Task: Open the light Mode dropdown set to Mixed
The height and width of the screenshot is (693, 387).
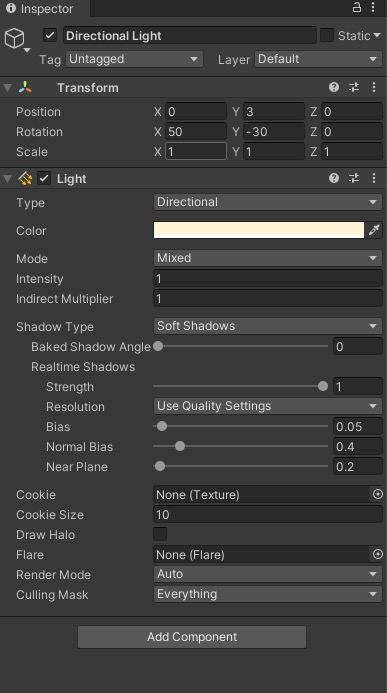Action: click(x=268, y=258)
